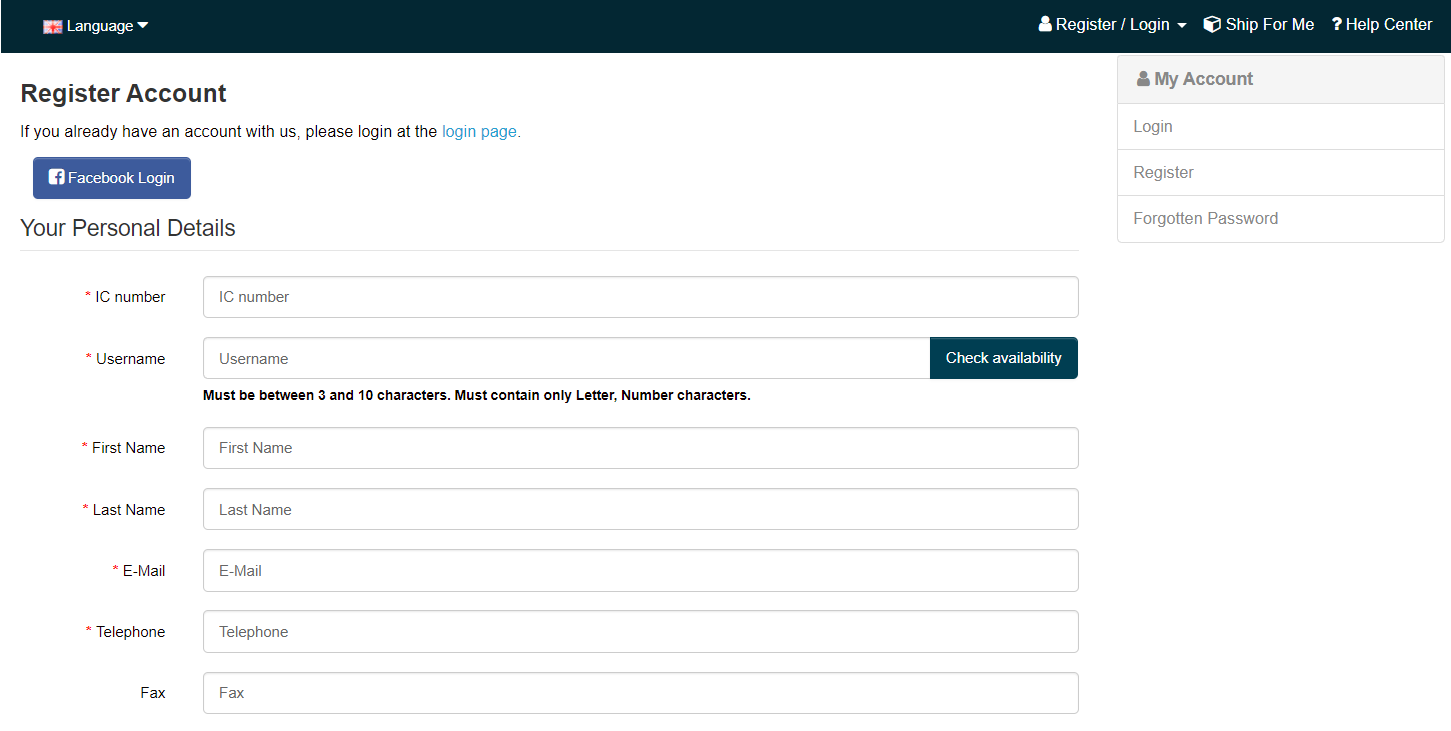Click the My Account panel heading
The width and height of the screenshot is (1451, 731).
pos(1280,79)
